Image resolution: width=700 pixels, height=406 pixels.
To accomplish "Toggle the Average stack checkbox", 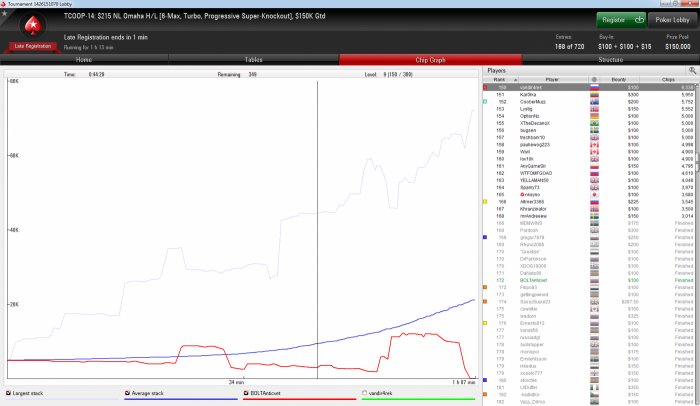I will (127, 393).
